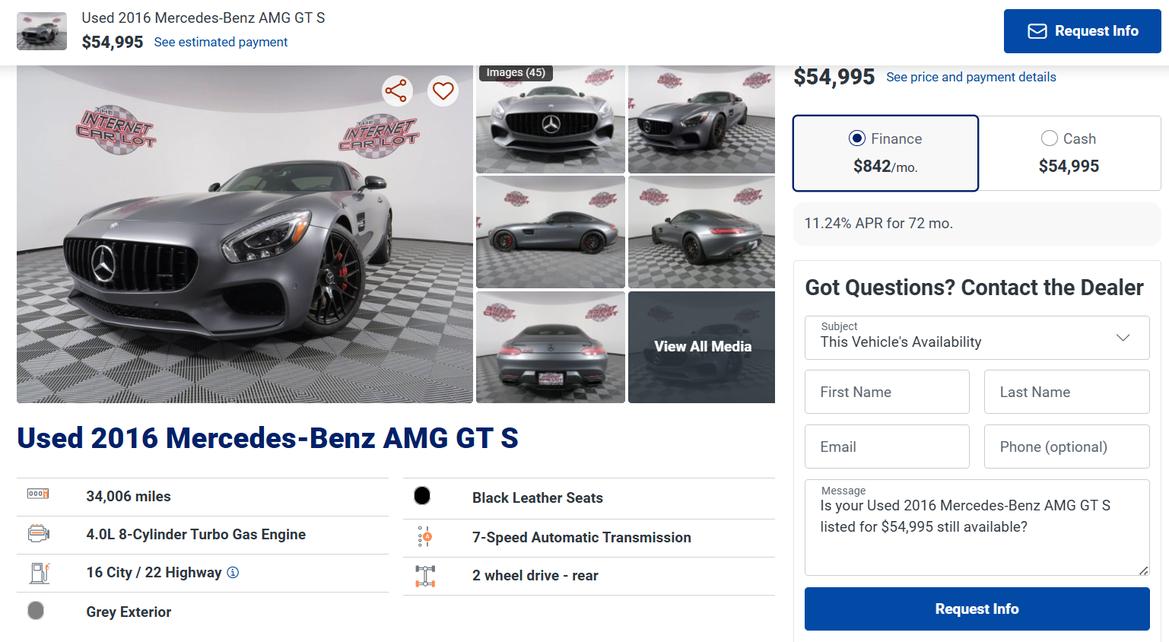Select the Cash payment option
The height and width of the screenshot is (642, 1169).
[1068, 153]
